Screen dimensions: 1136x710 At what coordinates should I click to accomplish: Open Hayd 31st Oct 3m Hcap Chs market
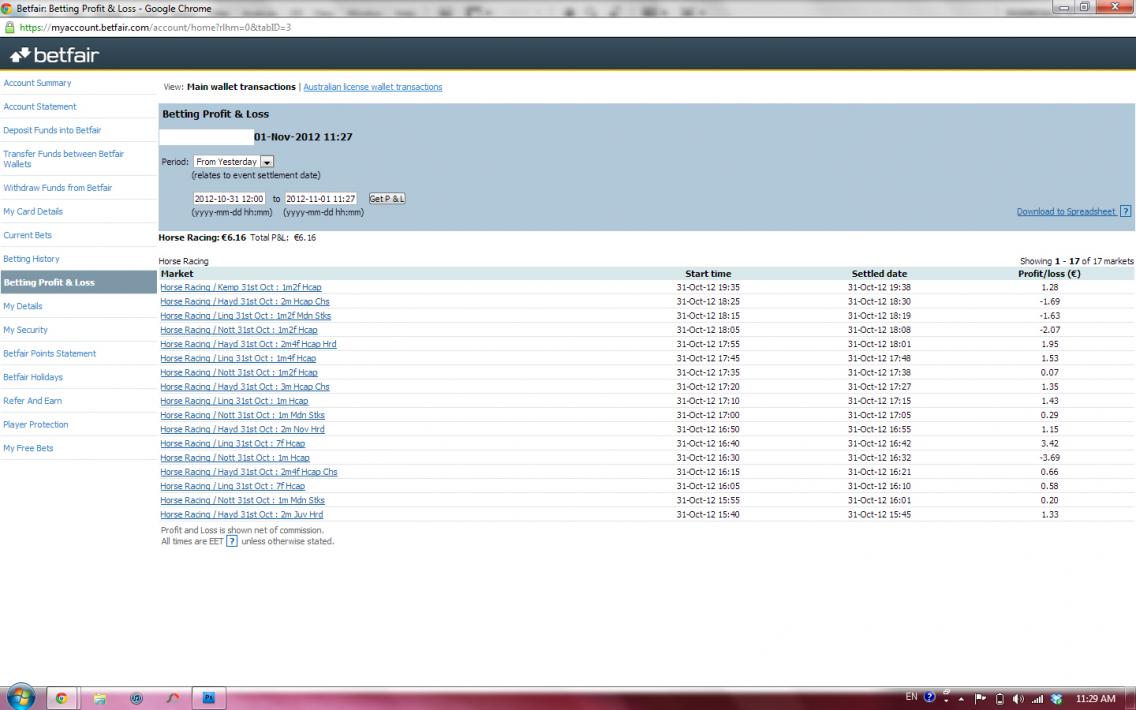(x=245, y=387)
